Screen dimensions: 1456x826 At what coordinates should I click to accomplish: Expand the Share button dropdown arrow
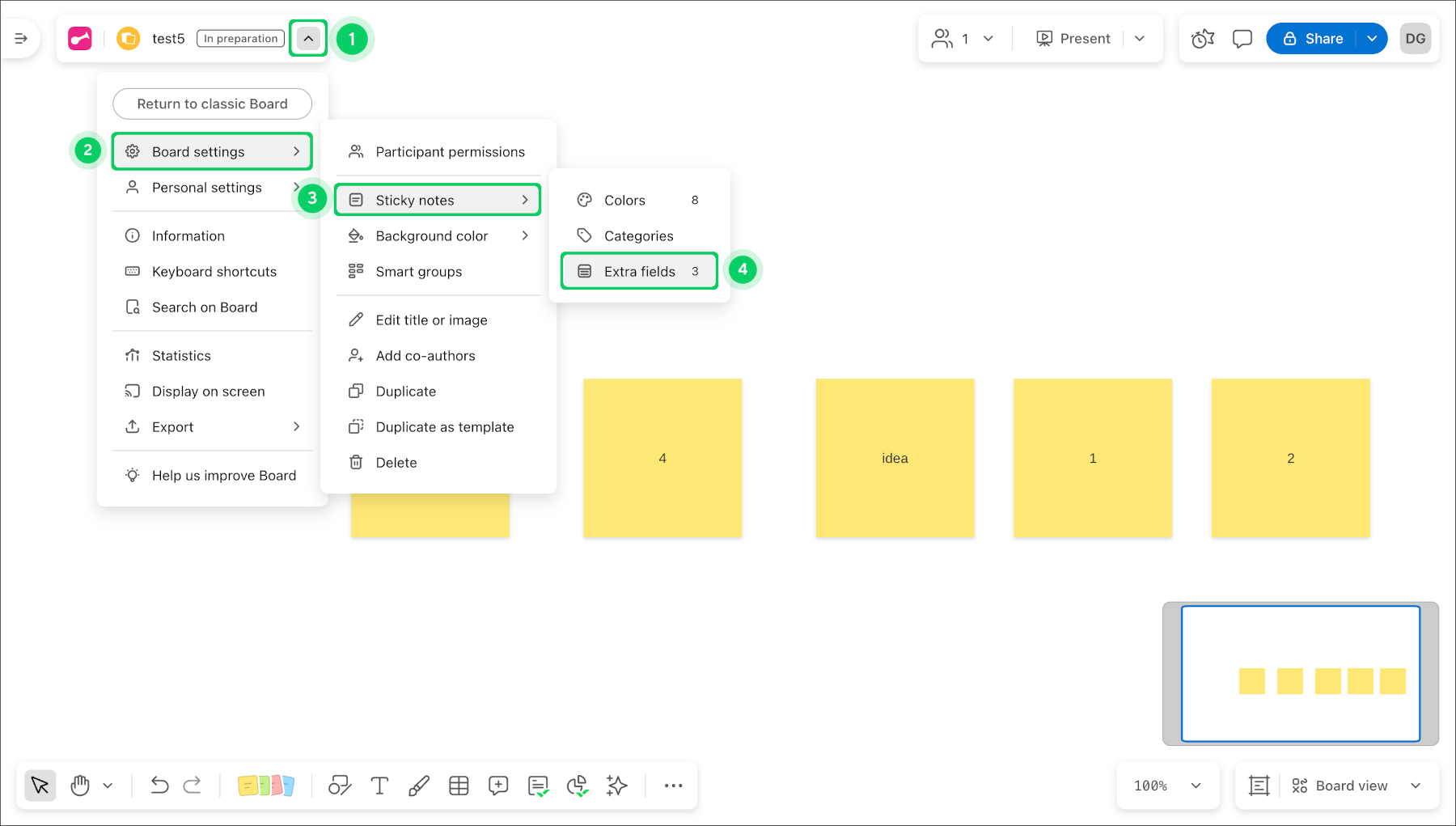coord(1372,39)
